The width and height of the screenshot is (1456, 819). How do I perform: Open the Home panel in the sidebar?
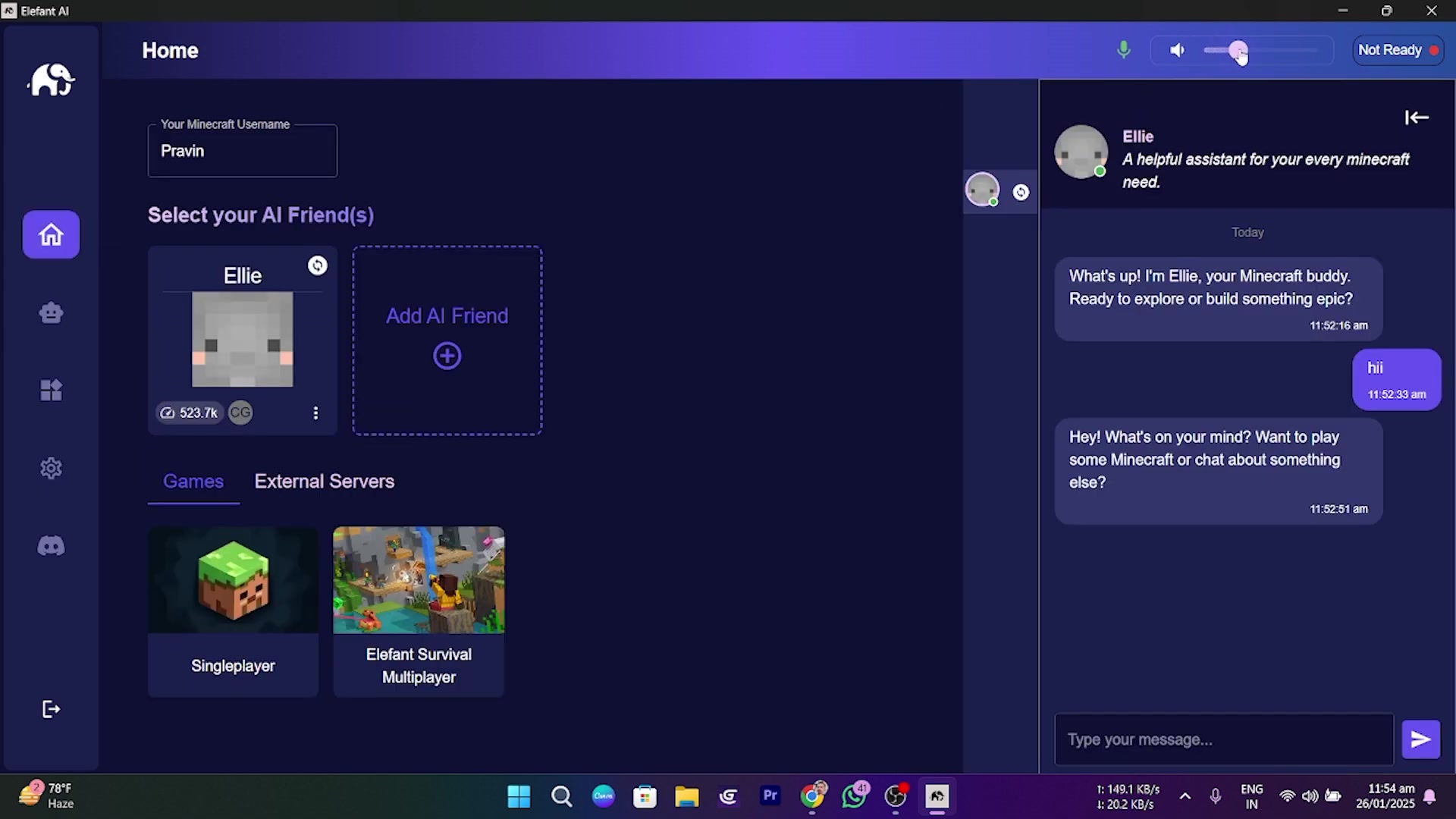click(50, 234)
